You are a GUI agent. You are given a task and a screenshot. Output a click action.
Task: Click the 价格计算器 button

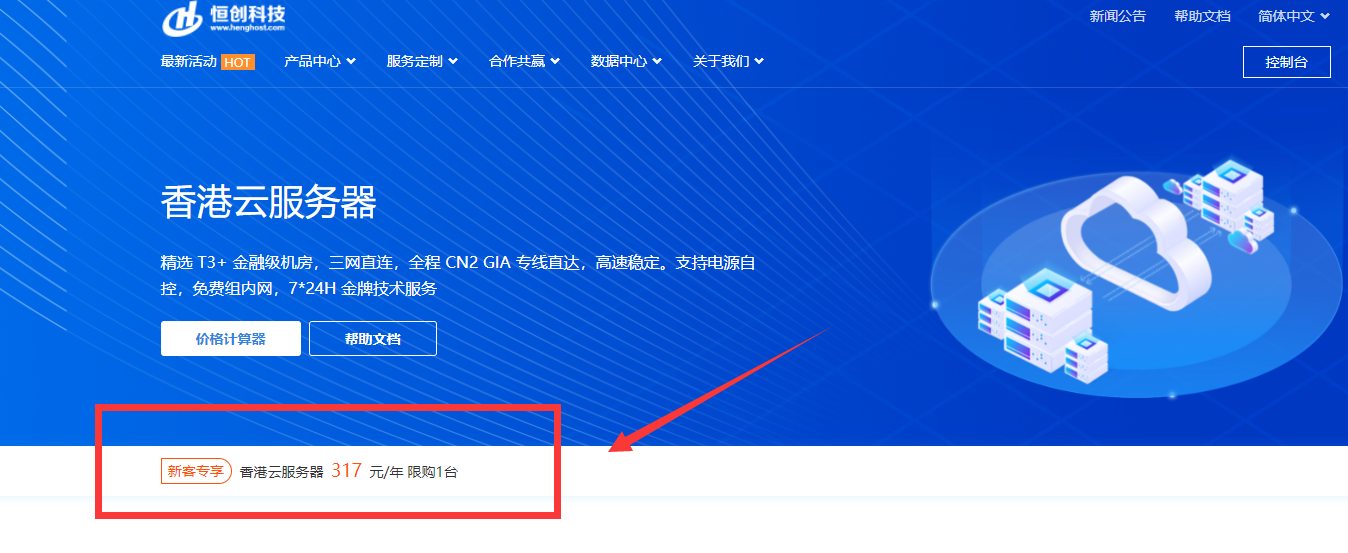(x=231, y=339)
